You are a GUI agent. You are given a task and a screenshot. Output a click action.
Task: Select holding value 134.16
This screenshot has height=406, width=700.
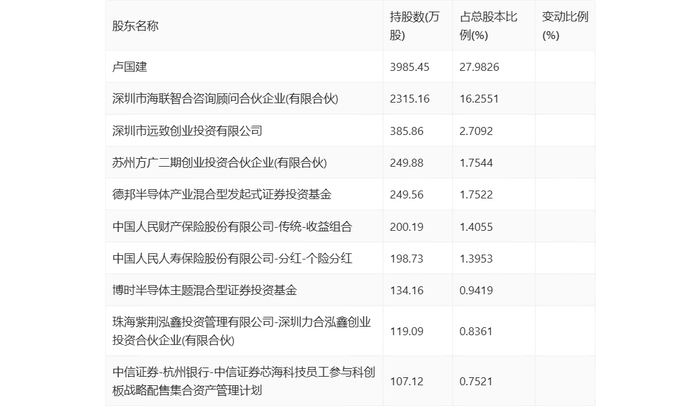tap(406, 290)
